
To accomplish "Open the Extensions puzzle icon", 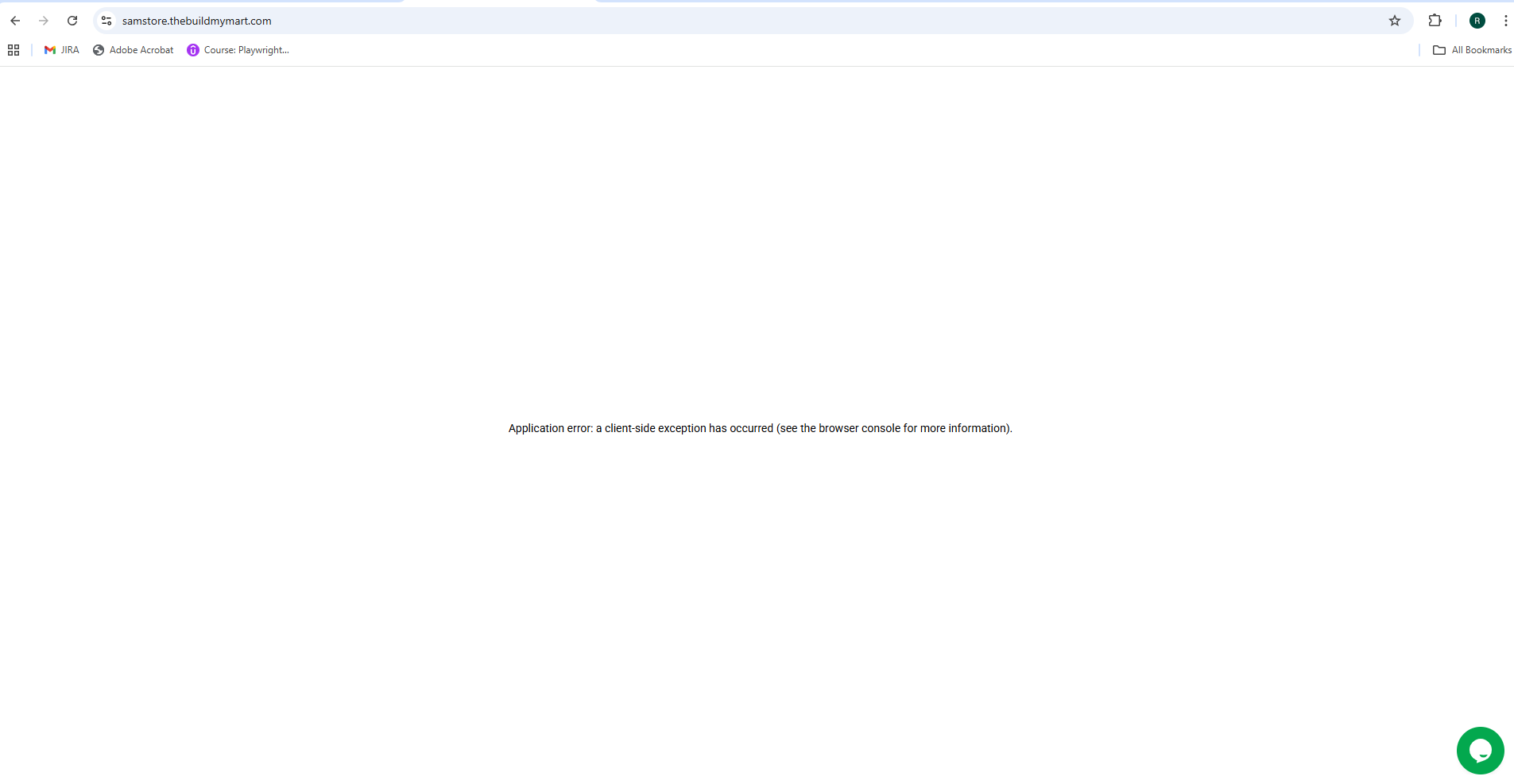I will [x=1435, y=21].
